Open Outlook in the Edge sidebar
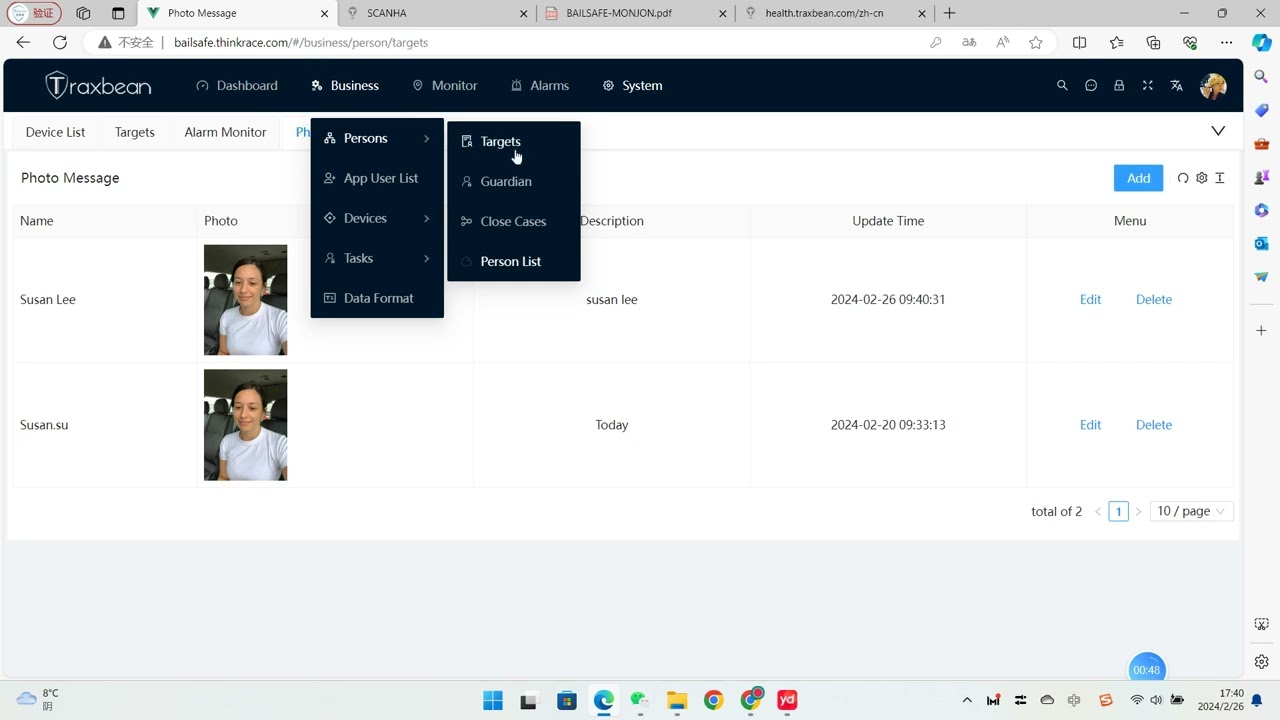Viewport: 1280px width, 720px height. (x=1262, y=243)
